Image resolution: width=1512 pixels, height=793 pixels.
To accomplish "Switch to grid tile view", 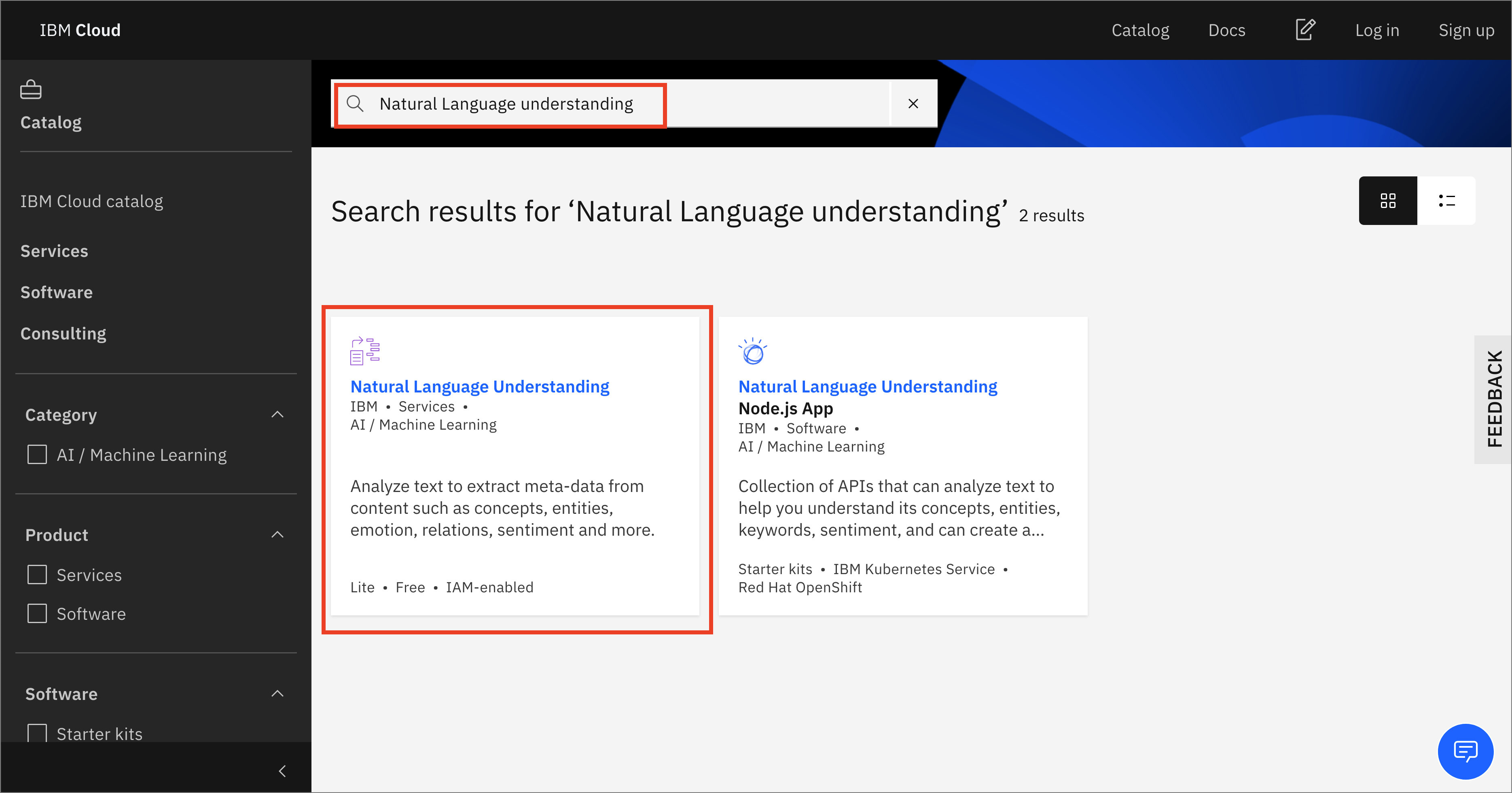I will [x=1387, y=201].
